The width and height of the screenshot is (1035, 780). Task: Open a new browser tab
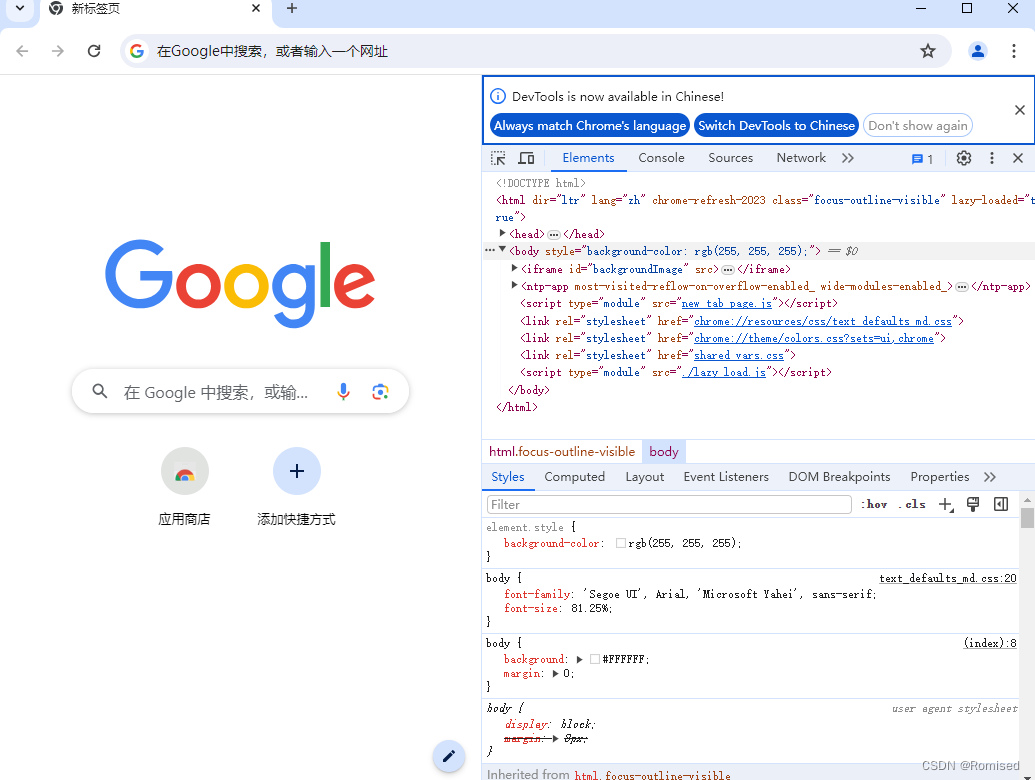click(292, 9)
